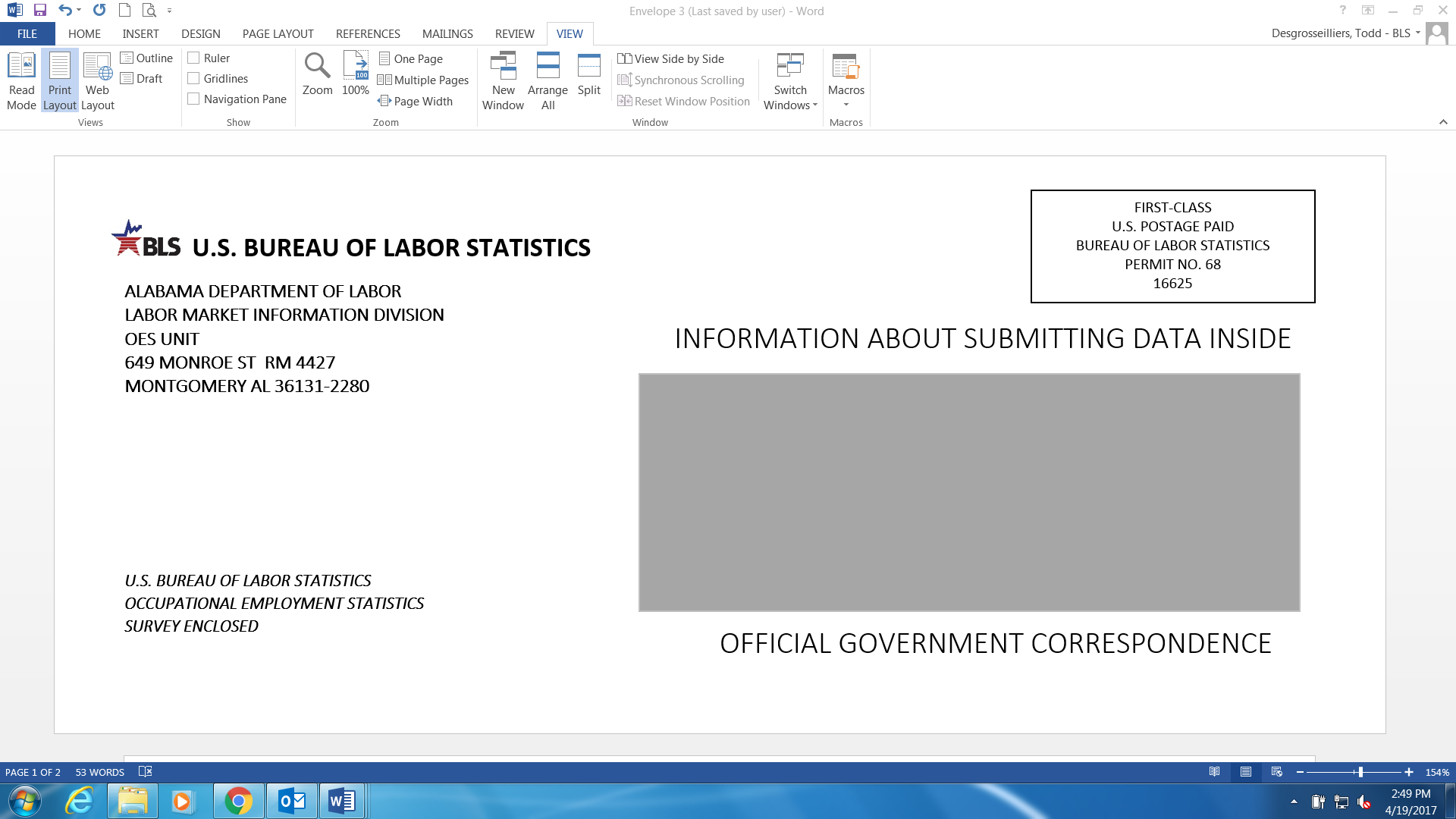Open the Macros dropdown arrow
The height and width of the screenshot is (819, 1456).
(846, 105)
